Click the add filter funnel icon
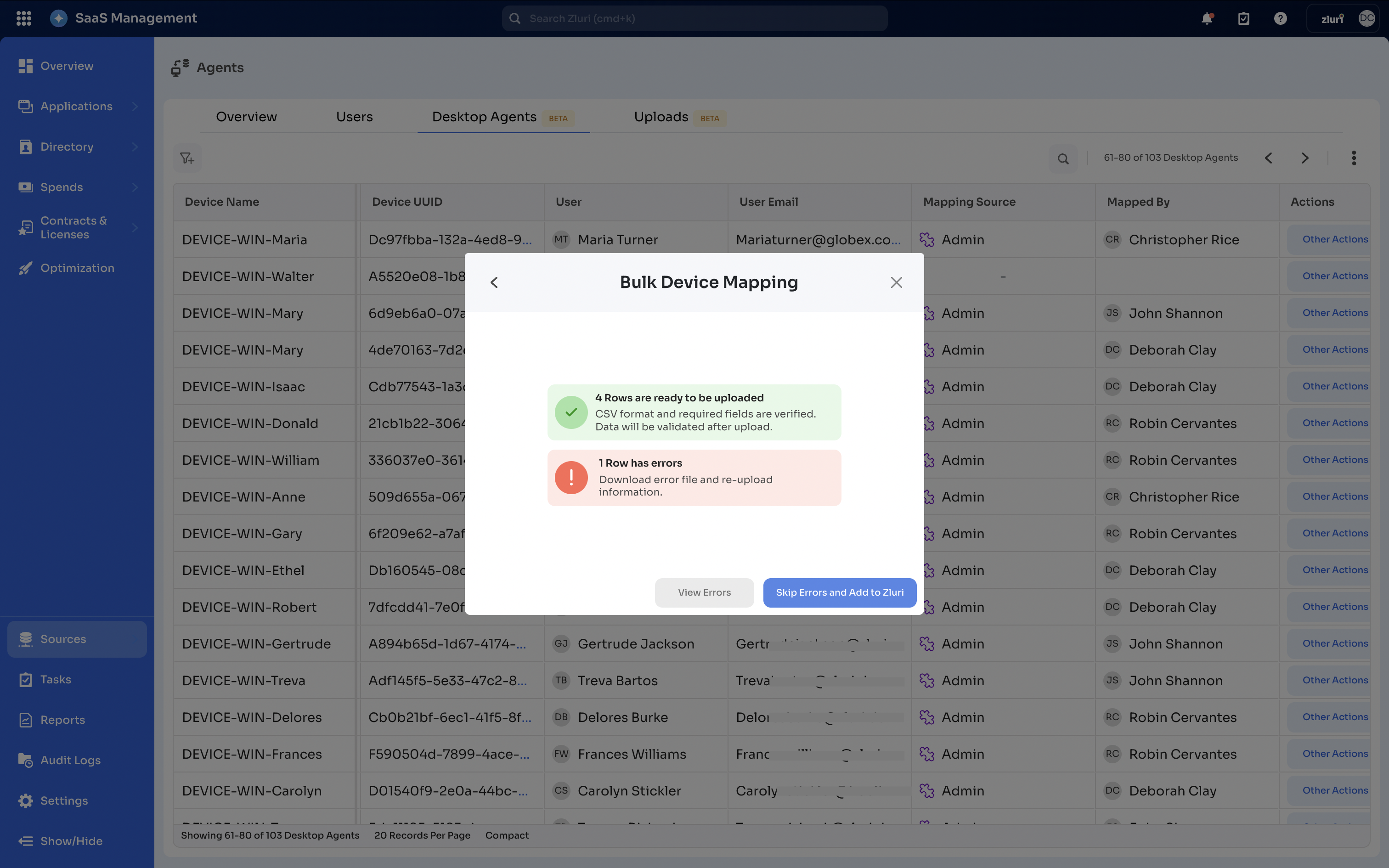Image resolution: width=1389 pixels, height=868 pixels. click(187, 158)
